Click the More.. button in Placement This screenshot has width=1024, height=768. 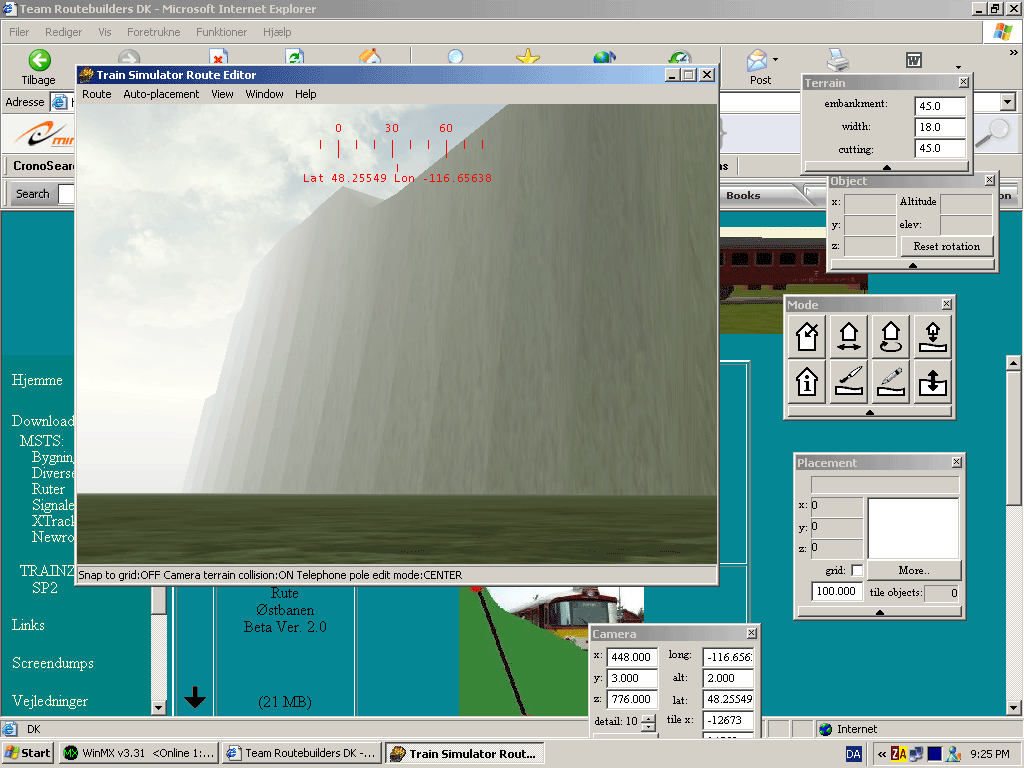pyautogui.click(x=914, y=570)
